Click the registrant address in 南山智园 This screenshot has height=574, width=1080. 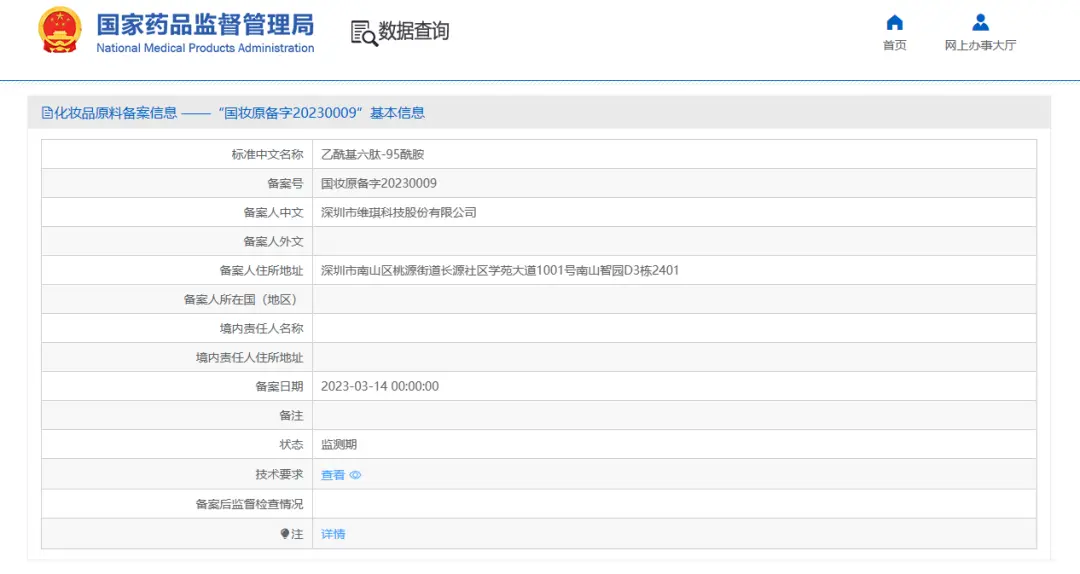click(x=499, y=271)
